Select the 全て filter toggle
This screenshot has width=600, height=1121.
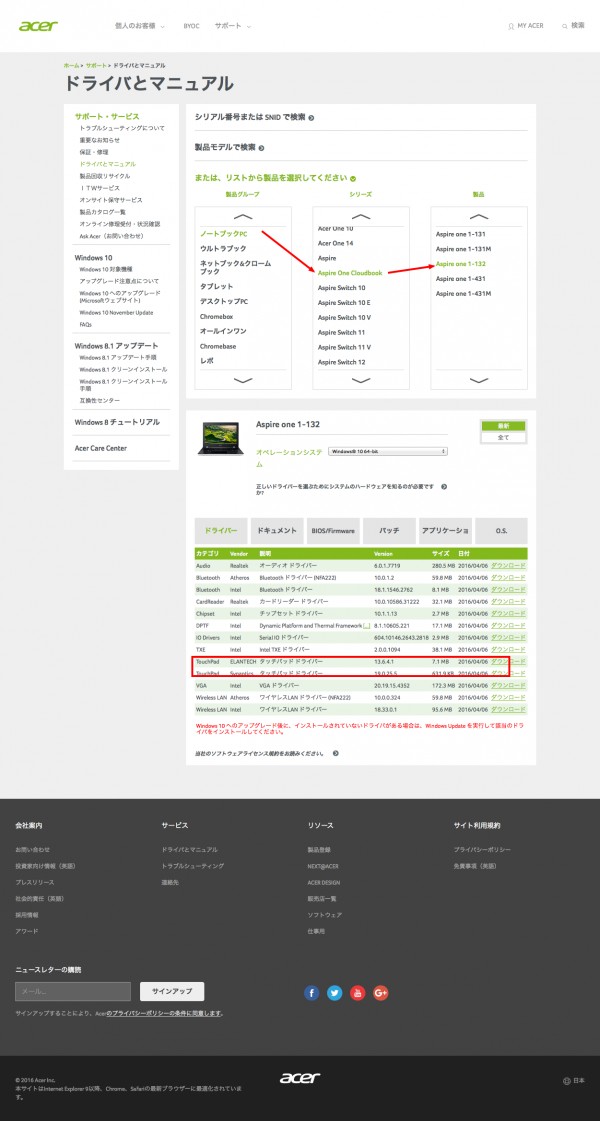point(503,437)
